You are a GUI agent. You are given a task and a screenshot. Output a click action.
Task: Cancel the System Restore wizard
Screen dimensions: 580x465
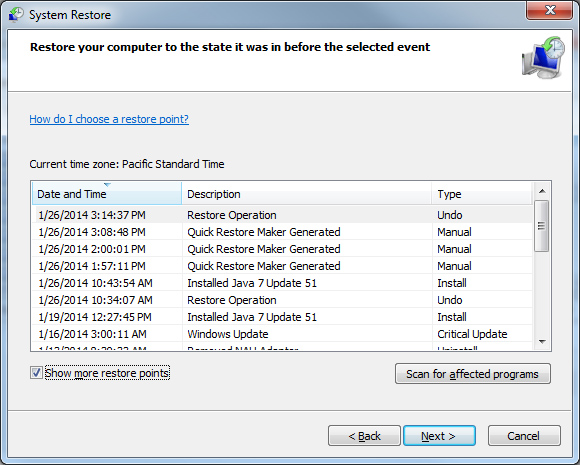pos(524,436)
